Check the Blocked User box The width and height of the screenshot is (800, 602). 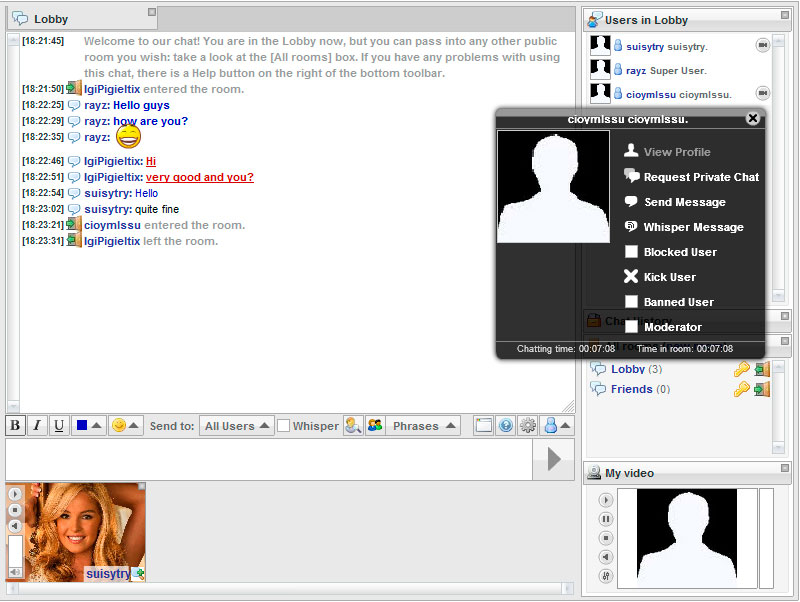point(631,252)
